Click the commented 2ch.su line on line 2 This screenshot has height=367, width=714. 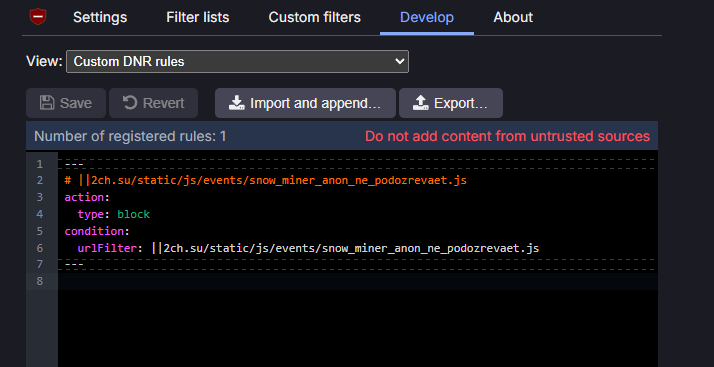click(265, 180)
